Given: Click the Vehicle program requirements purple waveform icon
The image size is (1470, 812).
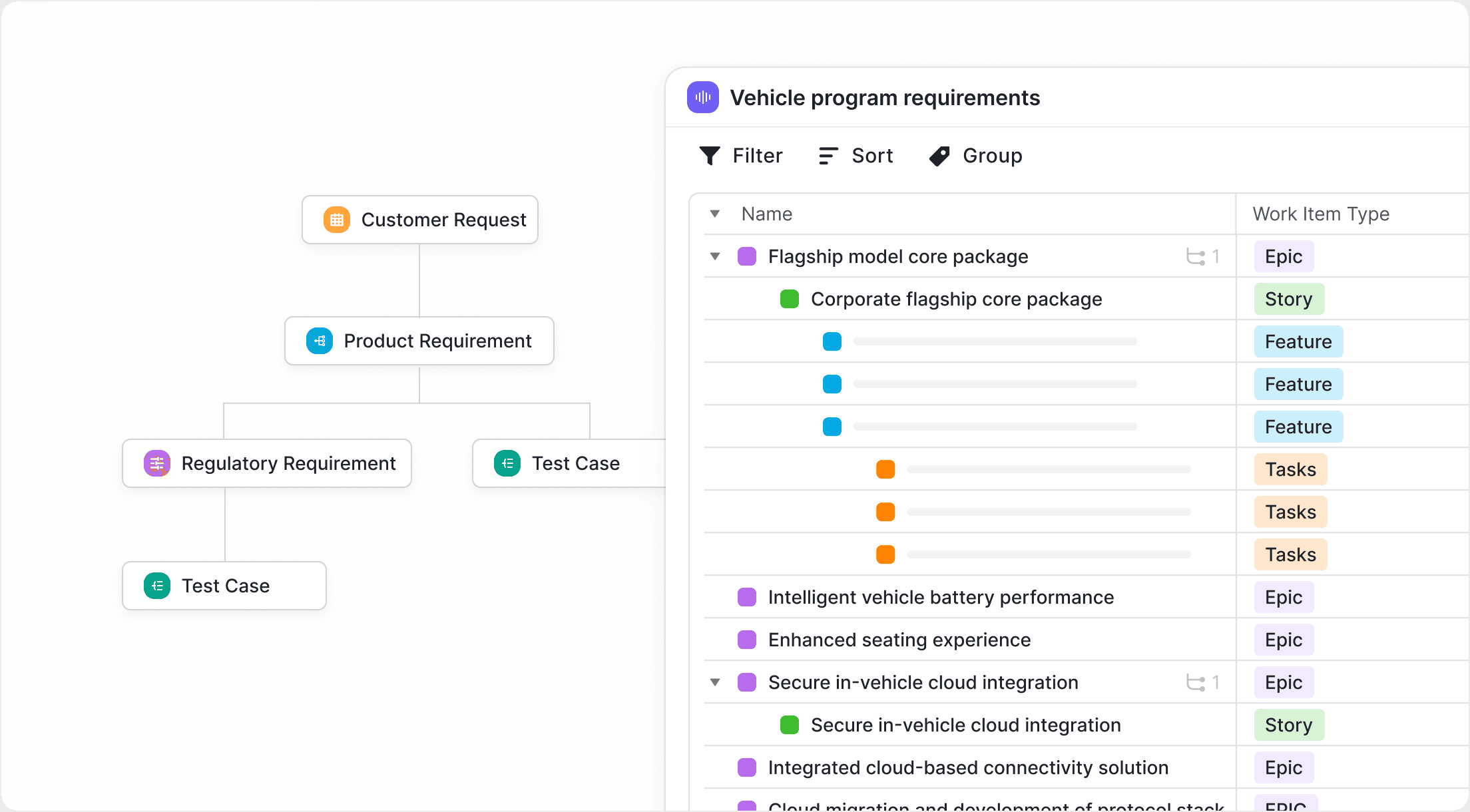Looking at the screenshot, I should 702,98.
